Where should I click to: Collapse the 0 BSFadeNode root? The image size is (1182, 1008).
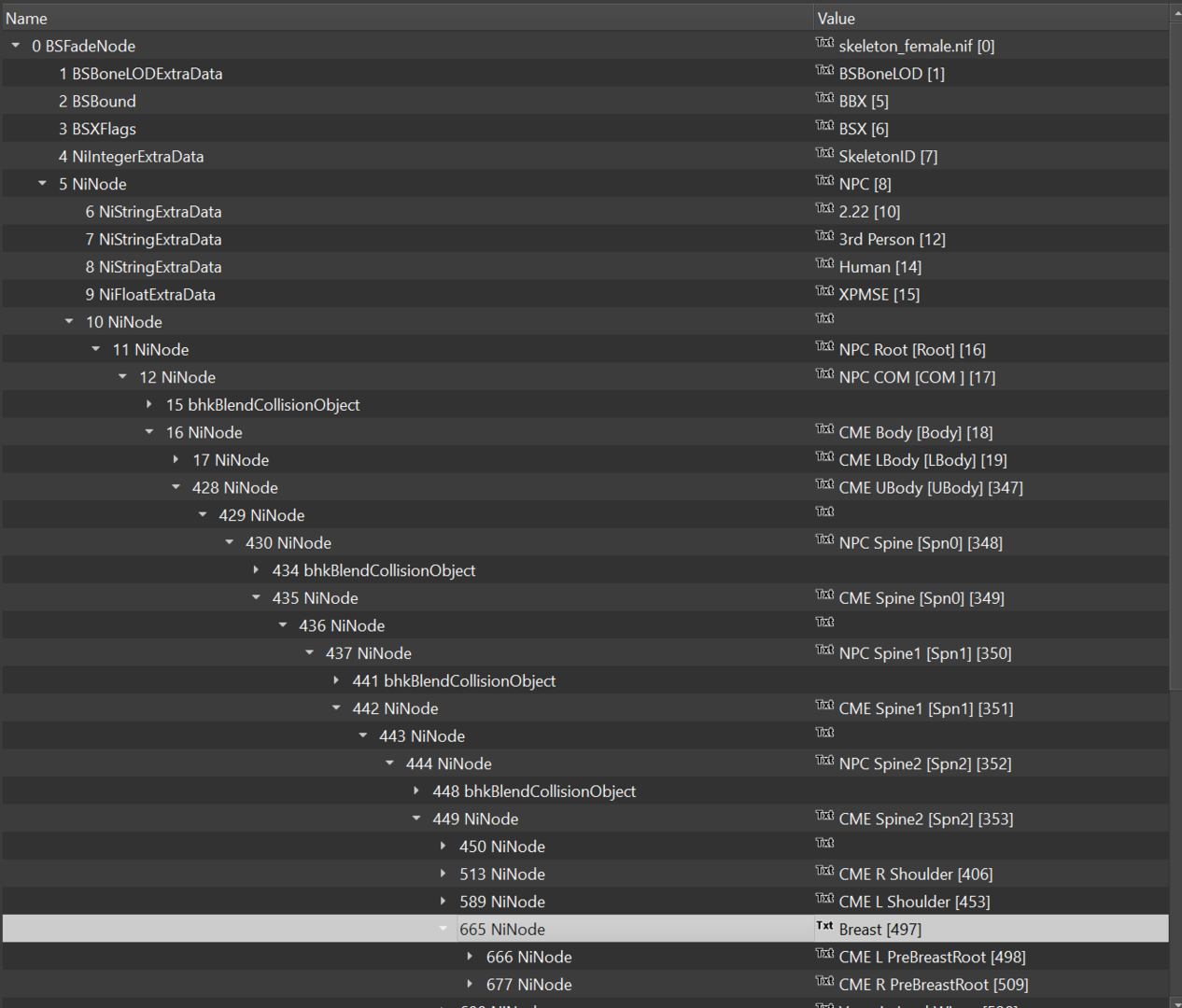pyautogui.click(x=16, y=46)
